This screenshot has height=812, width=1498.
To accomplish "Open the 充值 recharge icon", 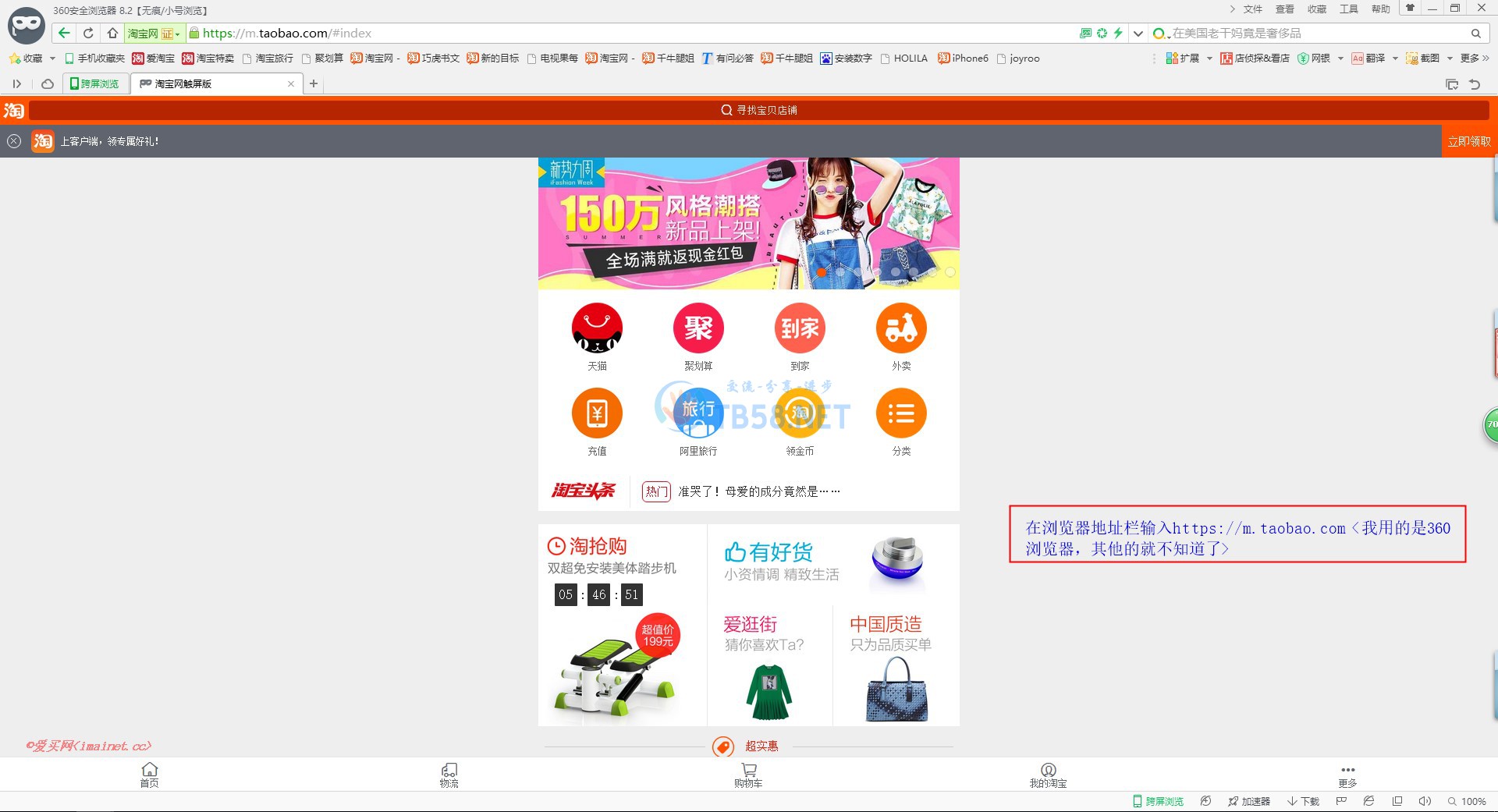I will [x=597, y=413].
